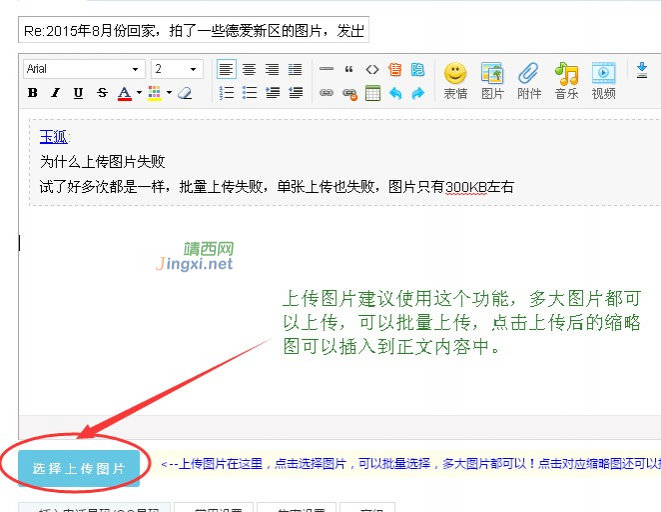The height and width of the screenshot is (512, 661).
Task: Insert a table
Action: coord(373,93)
